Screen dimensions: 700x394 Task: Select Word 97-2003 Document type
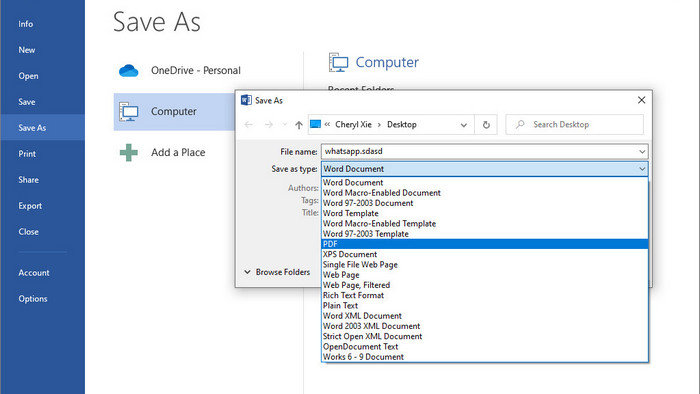[x=485, y=203]
